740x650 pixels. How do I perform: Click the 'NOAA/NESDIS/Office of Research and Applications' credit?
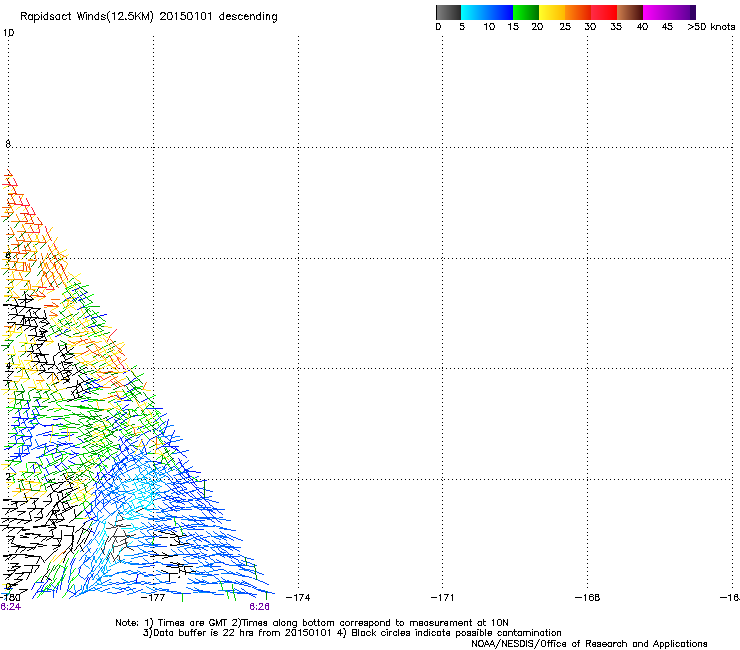click(x=589, y=644)
